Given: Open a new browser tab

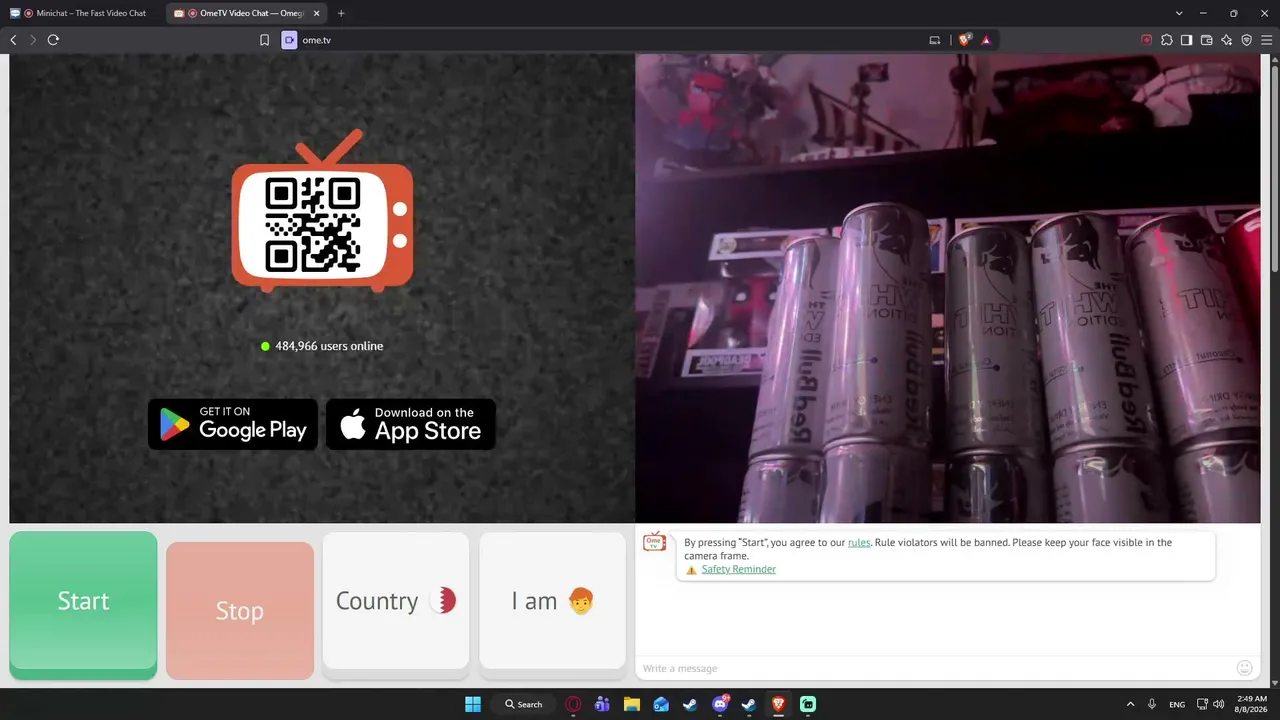Looking at the screenshot, I should coord(341,13).
